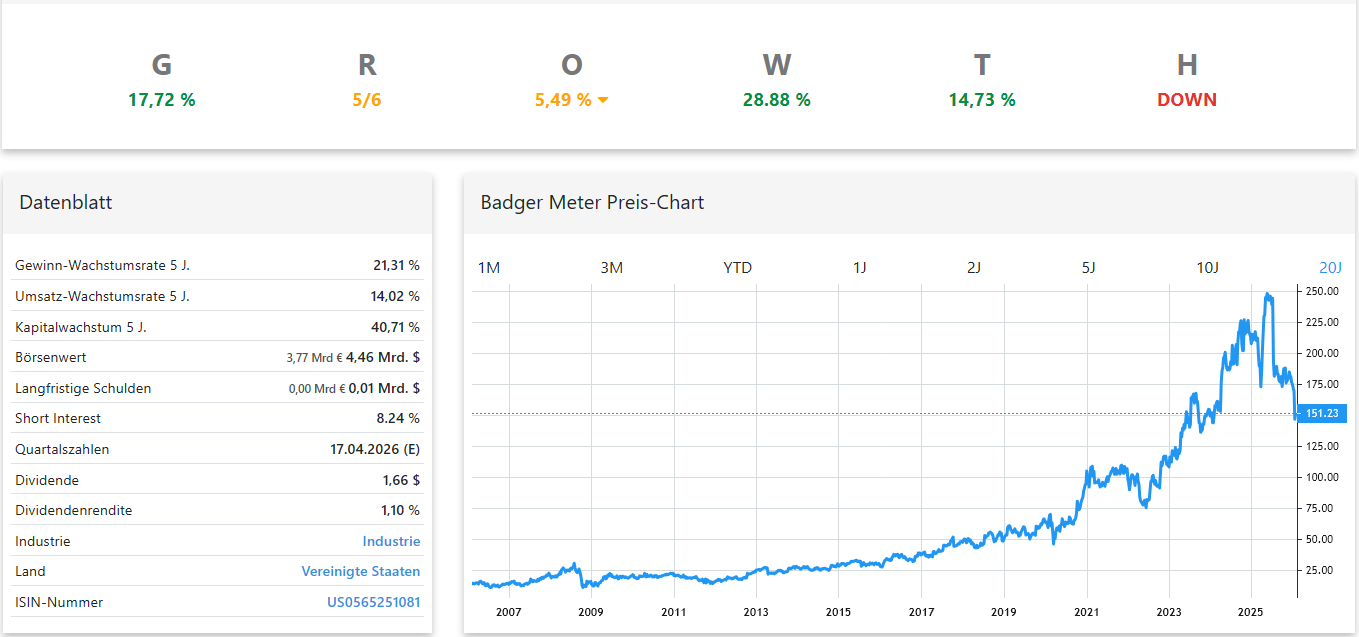
Task: Click the blue 151.23 price marker
Action: coord(1320,413)
